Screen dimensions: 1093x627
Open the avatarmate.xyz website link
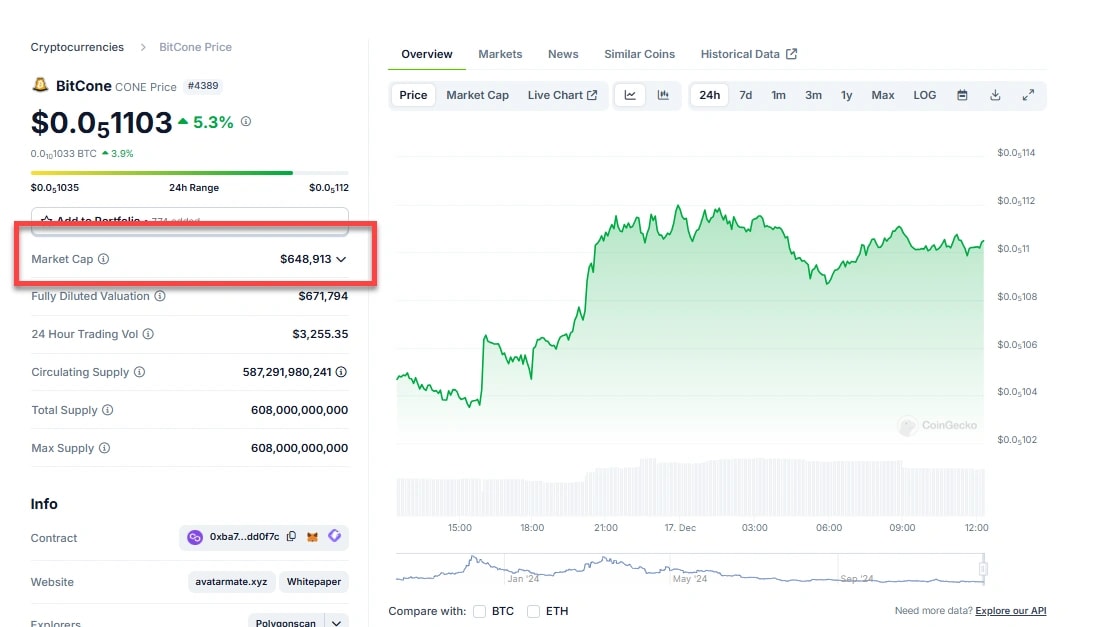230,581
